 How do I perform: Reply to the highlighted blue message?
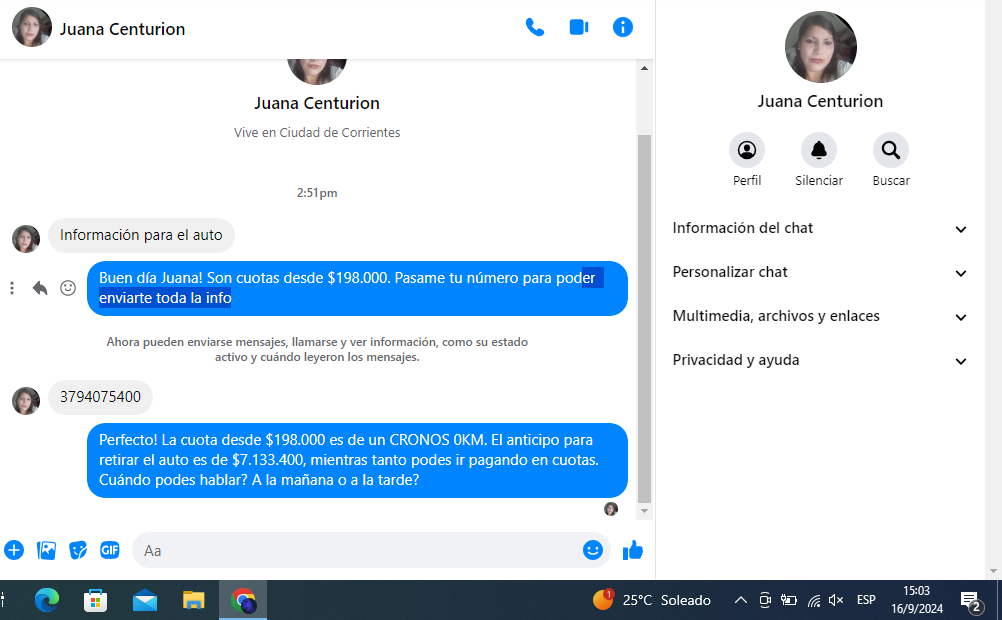pyautogui.click(x=40, y=288)
